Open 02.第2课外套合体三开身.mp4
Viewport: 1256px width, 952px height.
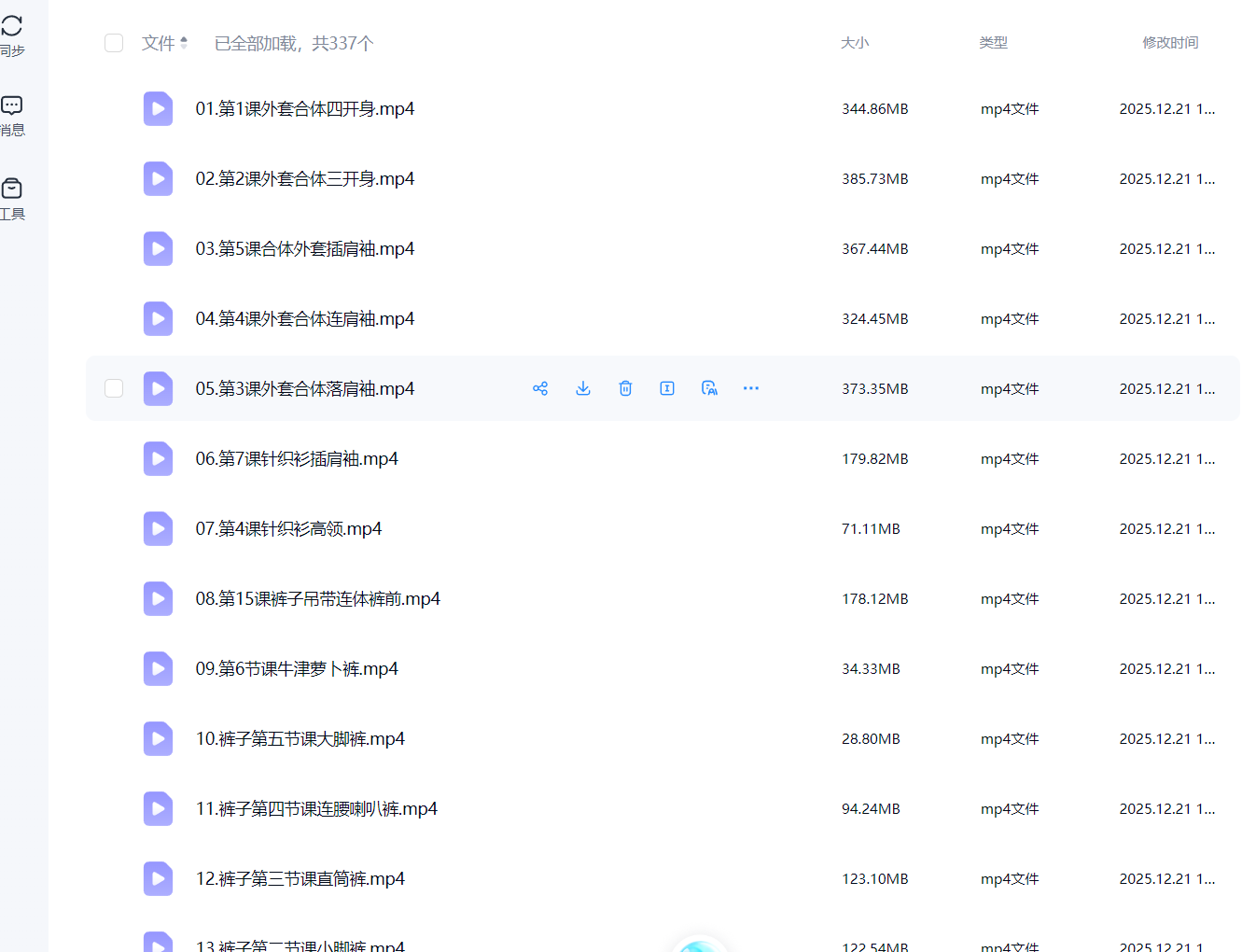tap(304, 178)
